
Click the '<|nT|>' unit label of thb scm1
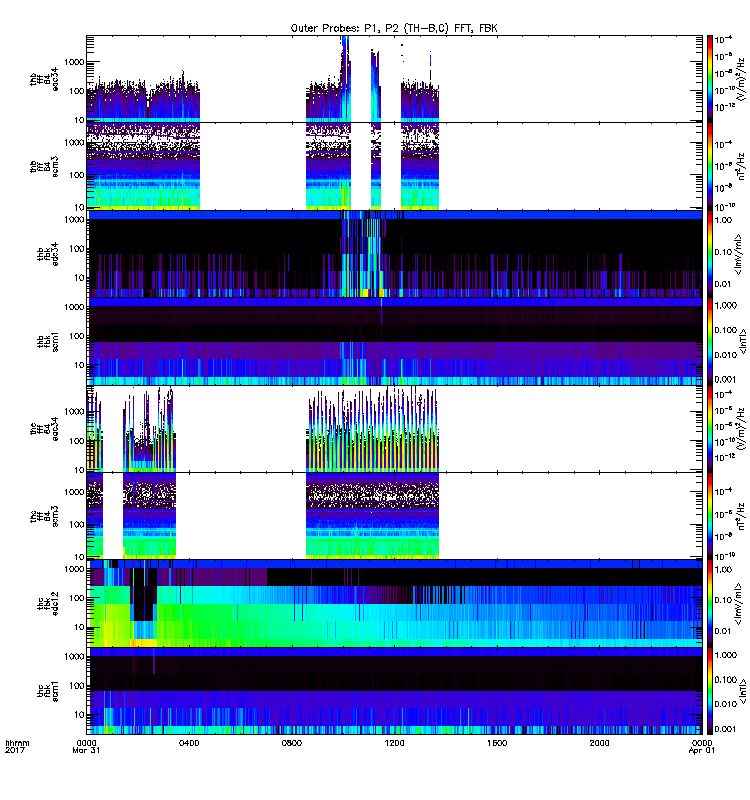[742, 341]
